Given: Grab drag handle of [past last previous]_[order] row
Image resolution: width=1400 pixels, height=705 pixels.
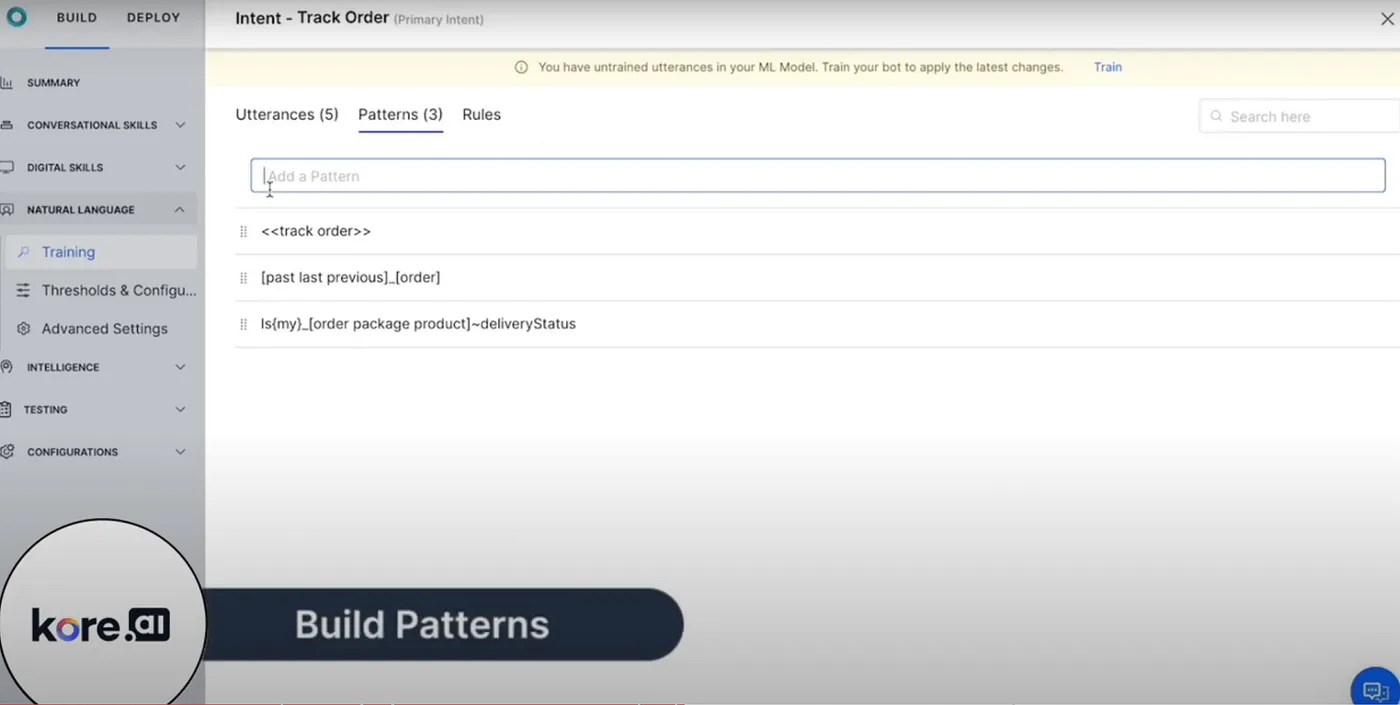Looking at the screenshot, I should point(243,277).
